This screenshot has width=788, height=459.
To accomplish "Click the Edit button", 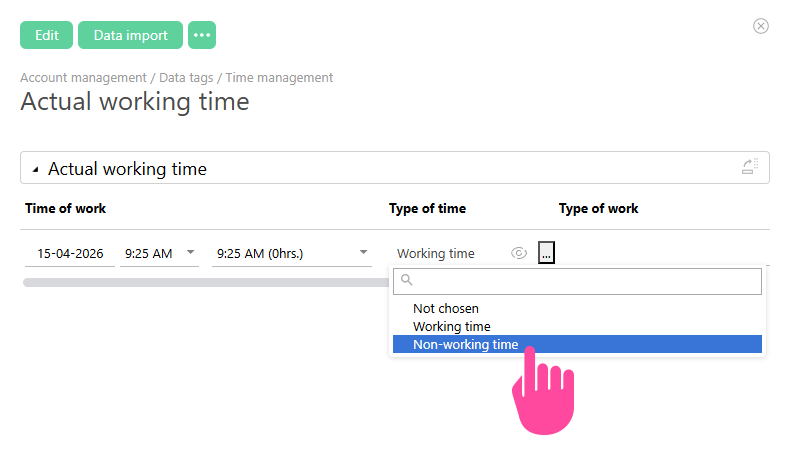I will click(x=46, y=35).
